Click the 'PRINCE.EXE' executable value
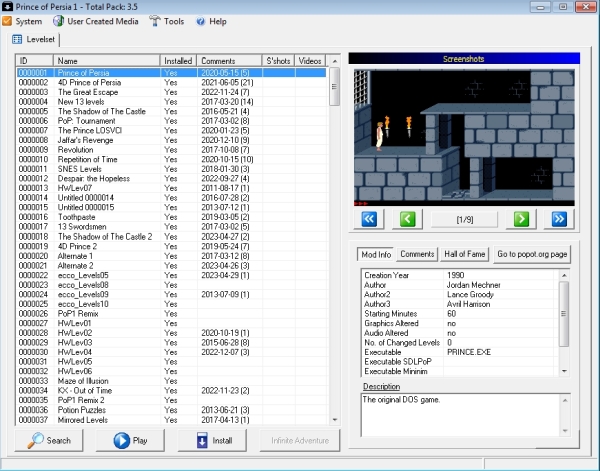 pos(469,352)
